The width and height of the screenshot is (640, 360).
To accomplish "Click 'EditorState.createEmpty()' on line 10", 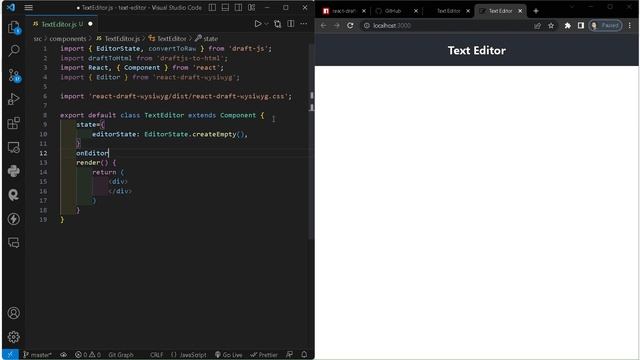I will click(x=194, y=134).
